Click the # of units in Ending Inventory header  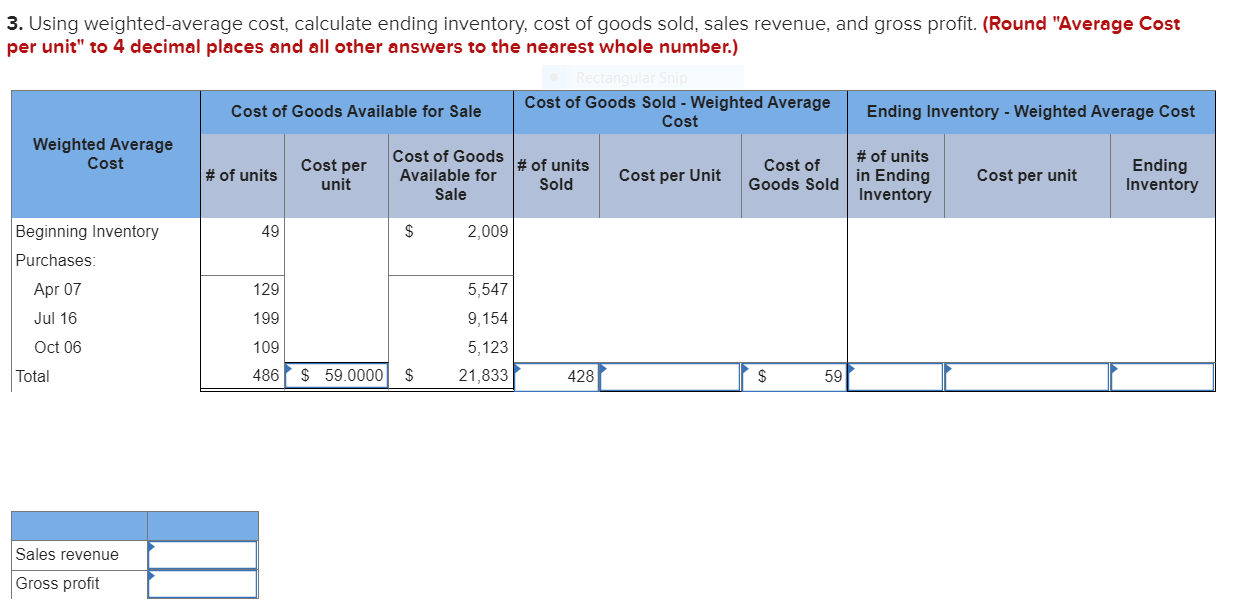(894, 175)
